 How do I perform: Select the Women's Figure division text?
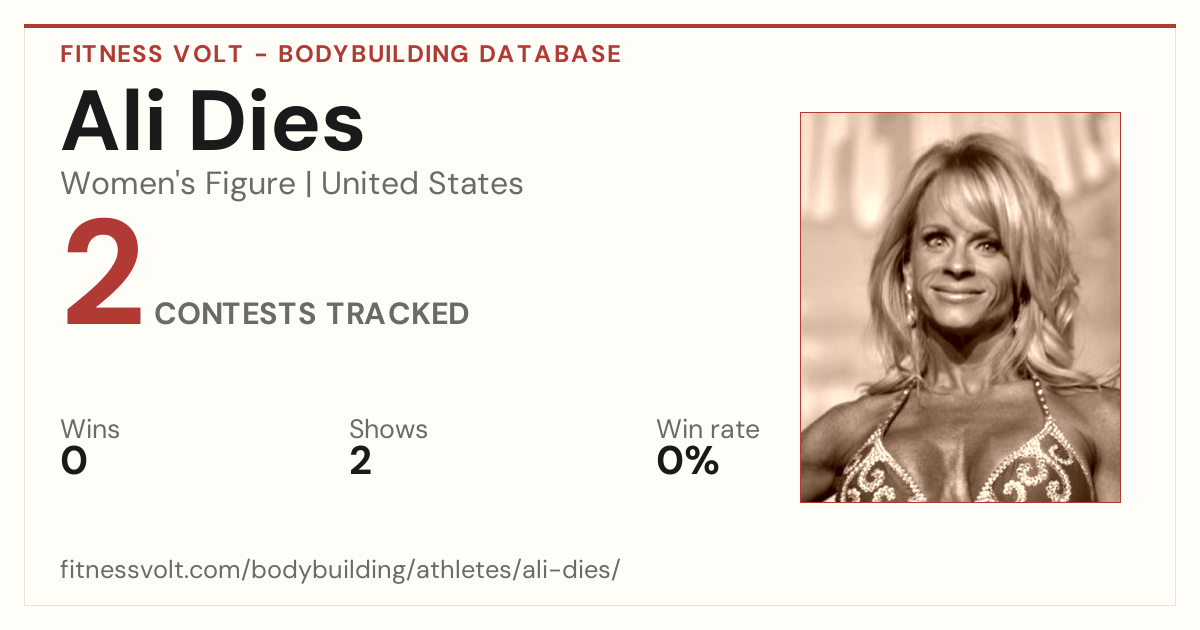pyautogui.click(x=178, y=184)
